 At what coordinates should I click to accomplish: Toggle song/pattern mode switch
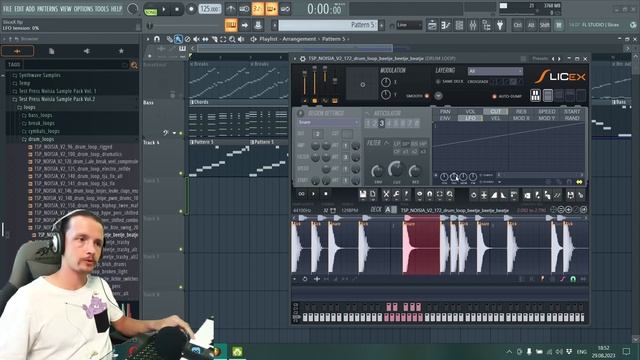151,9
